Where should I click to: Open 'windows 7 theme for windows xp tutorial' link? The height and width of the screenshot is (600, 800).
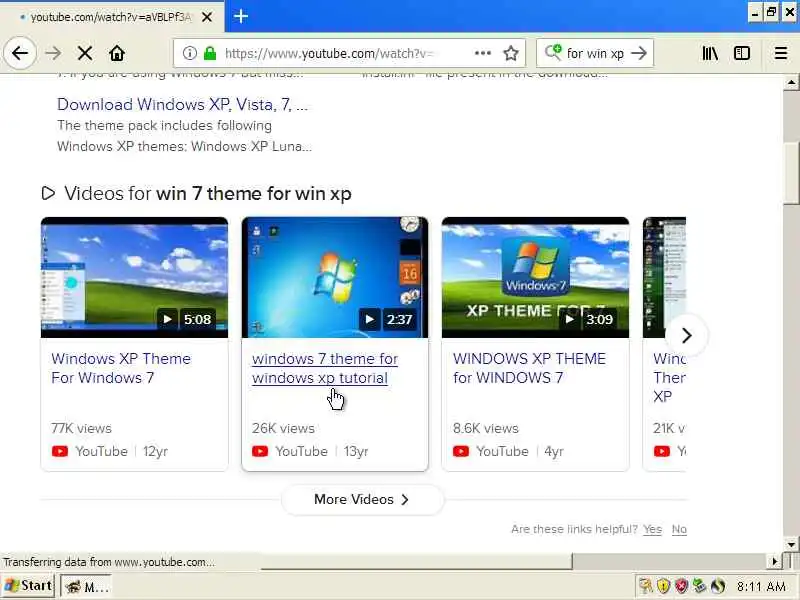[x=325, y=368]
